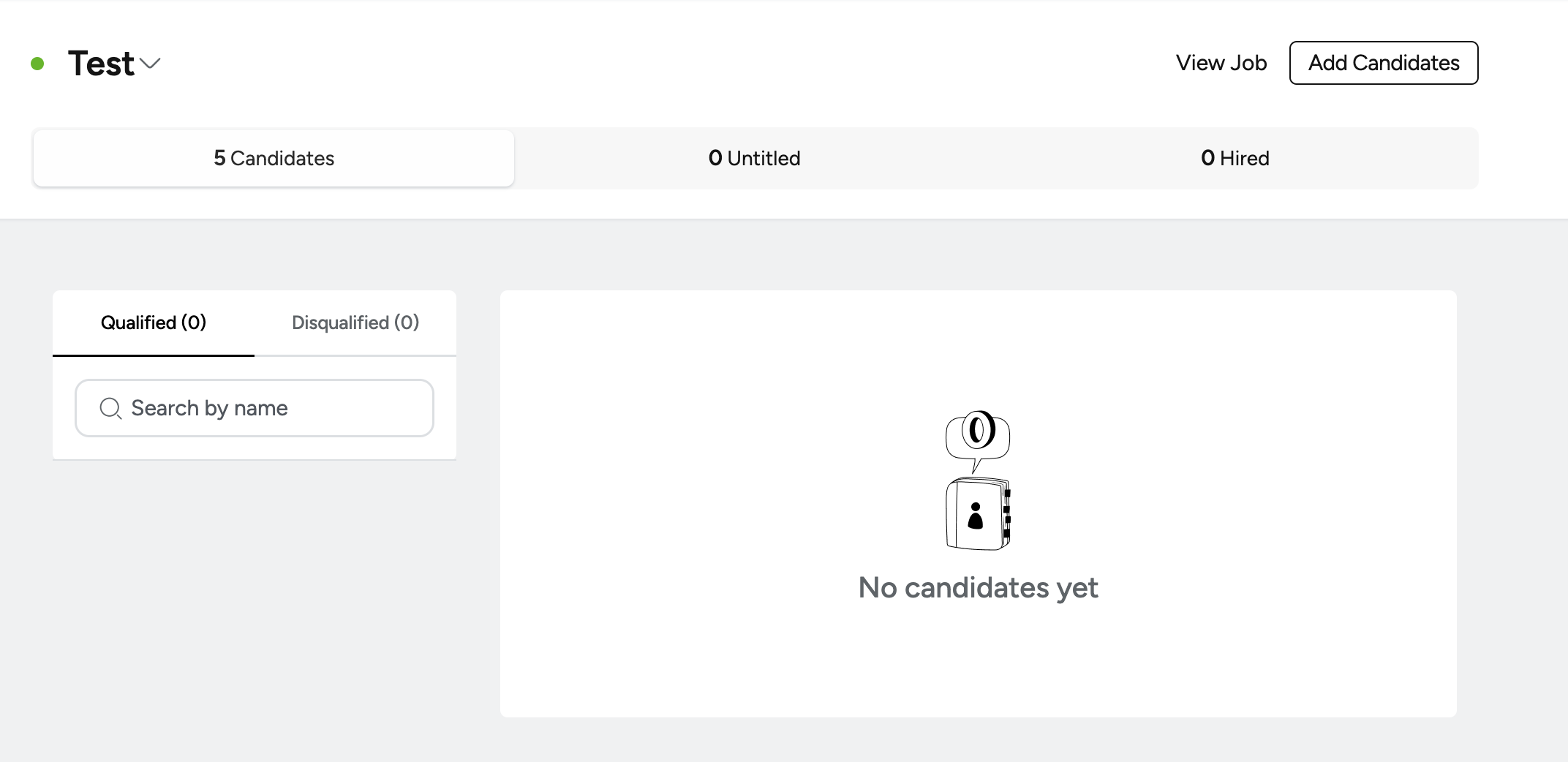Viewport: 1568px width, 762px height.
Task: Click the bold 5 candidate count
Action: click(219, 158)
